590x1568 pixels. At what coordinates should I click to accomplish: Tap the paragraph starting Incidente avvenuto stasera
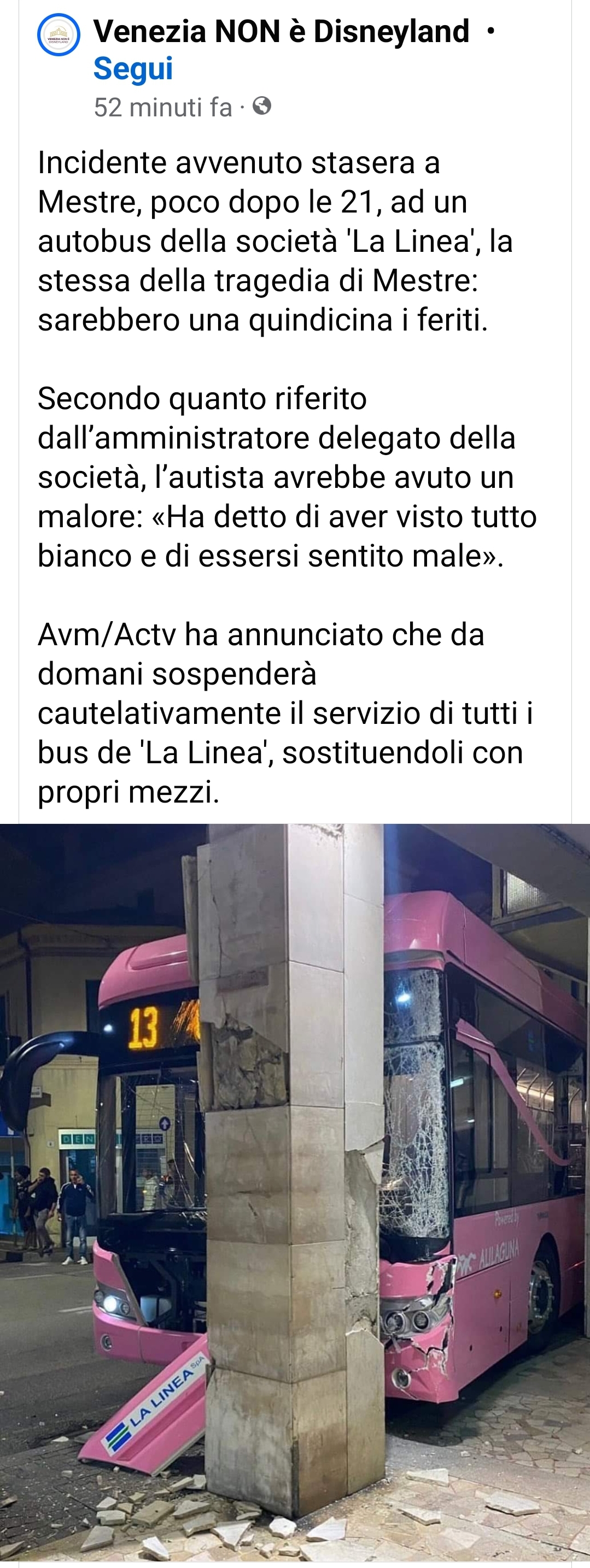click(x=276, y=241)
